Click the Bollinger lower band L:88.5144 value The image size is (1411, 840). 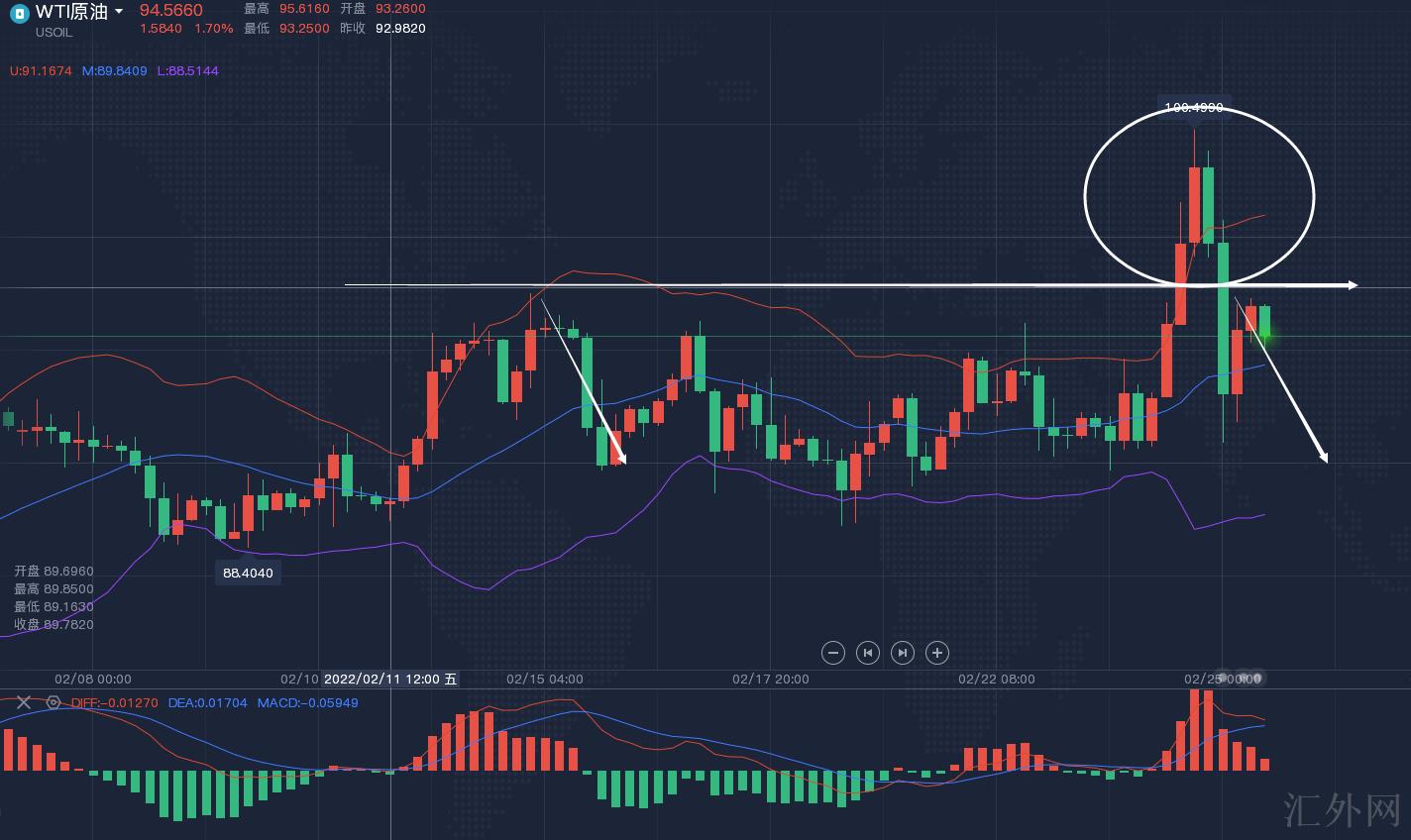(x=187, y=71)
